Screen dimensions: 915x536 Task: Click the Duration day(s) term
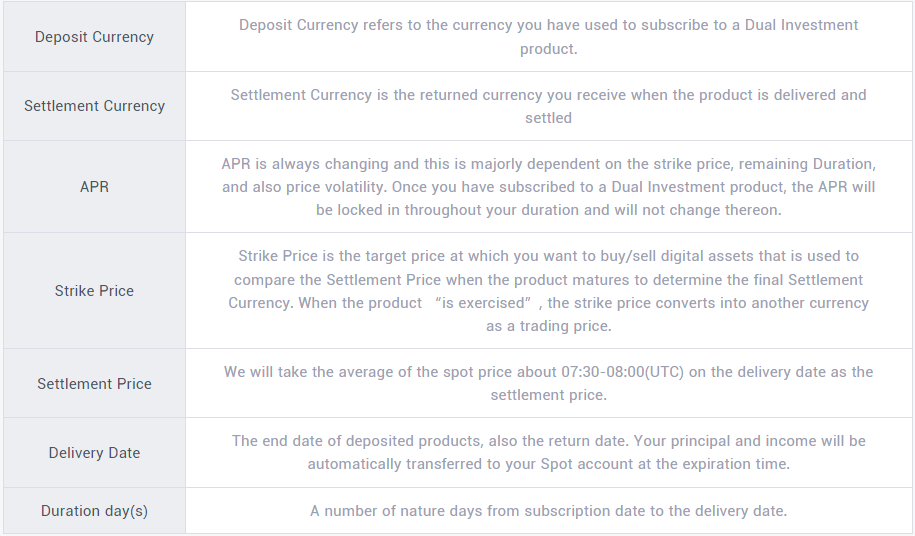[x=94, y=511]
